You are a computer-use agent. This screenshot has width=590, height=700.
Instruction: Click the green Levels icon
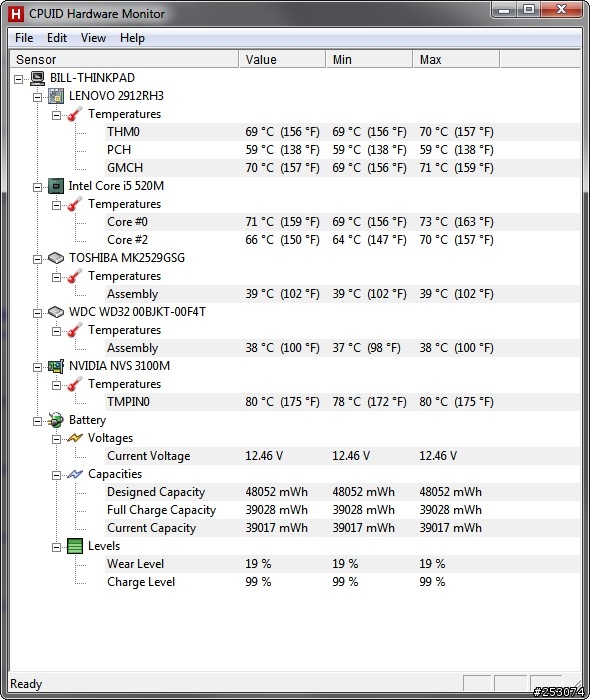(x=75, y=546)
